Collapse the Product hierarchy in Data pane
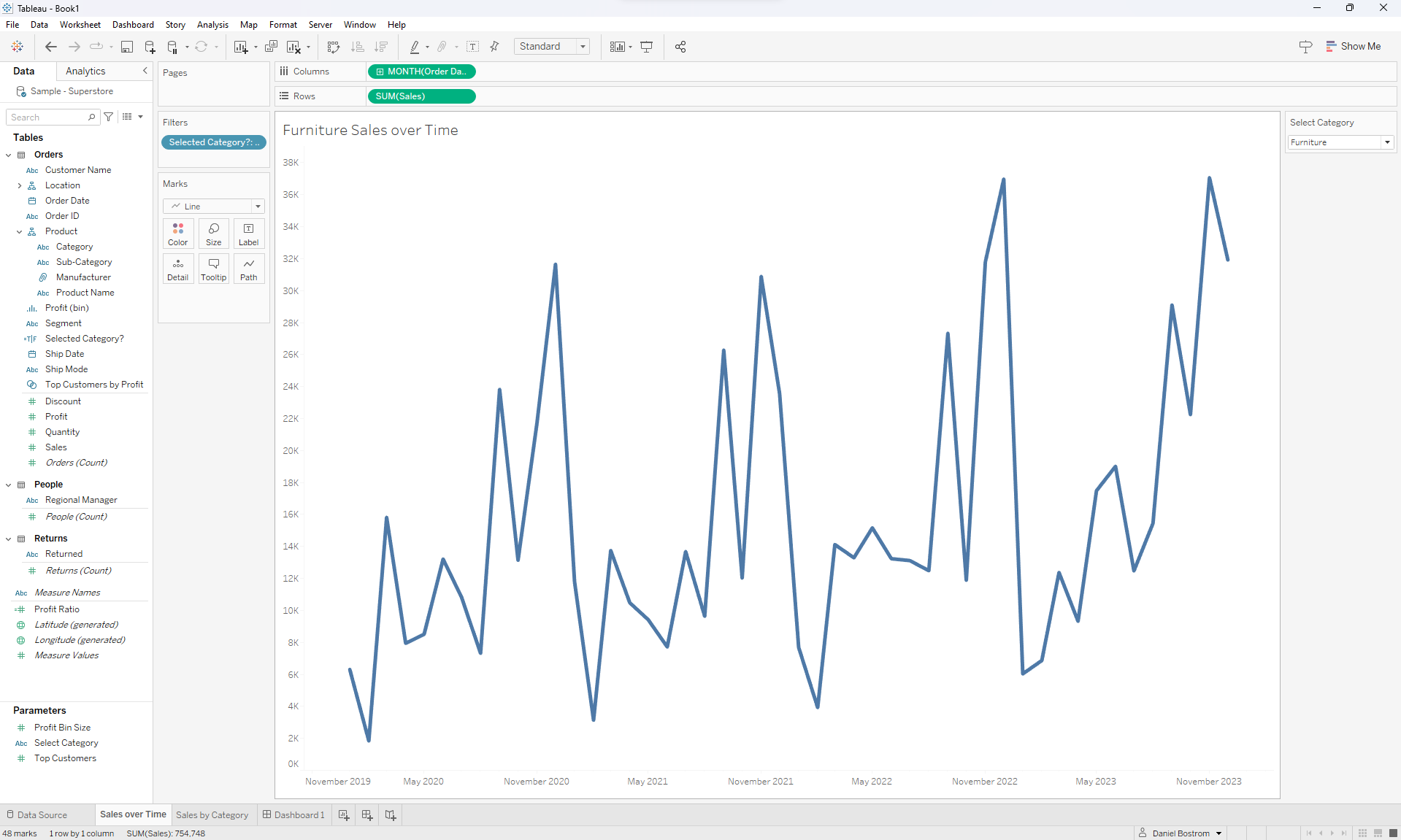 [20, 231]
